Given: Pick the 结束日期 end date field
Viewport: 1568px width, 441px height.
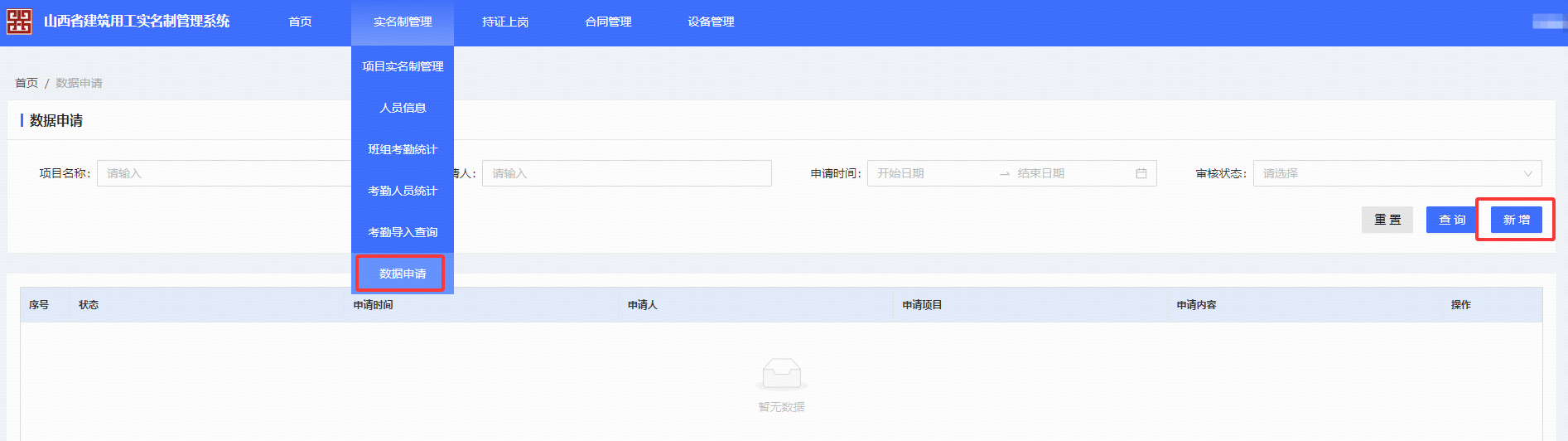Looking at the screenshot, I should 1069,173.
